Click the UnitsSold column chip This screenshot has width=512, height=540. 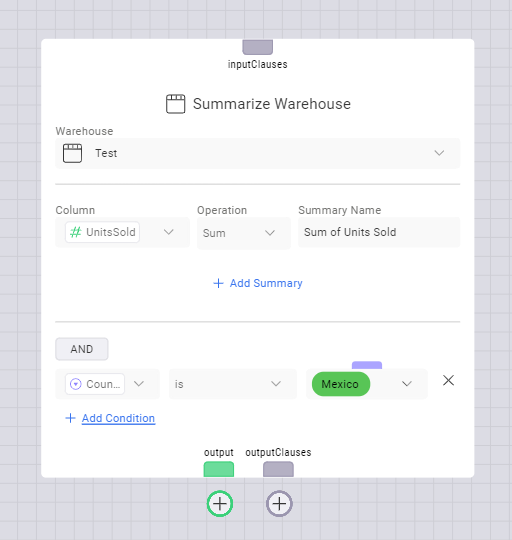click(x=102, y=232)
